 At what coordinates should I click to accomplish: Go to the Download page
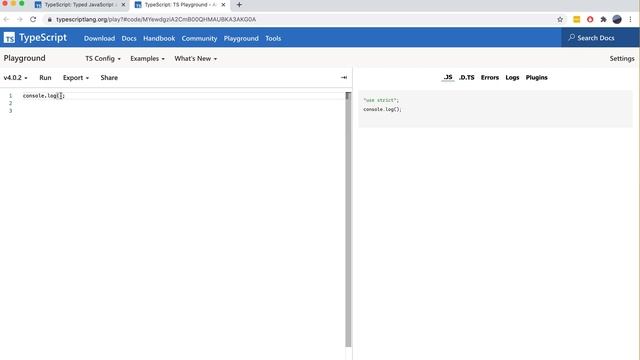point(99,38)
